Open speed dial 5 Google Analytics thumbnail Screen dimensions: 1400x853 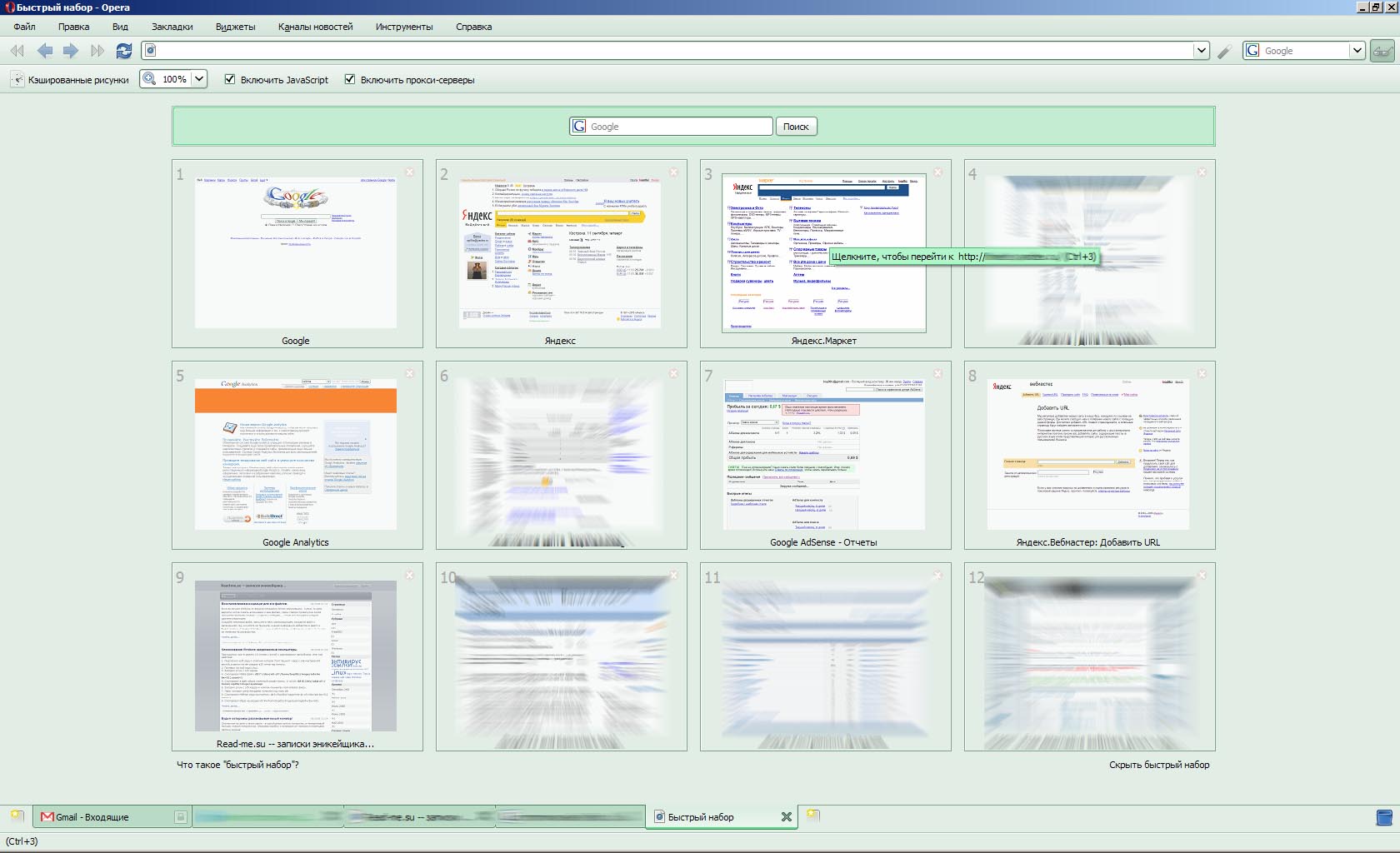[x=296, y=453]
